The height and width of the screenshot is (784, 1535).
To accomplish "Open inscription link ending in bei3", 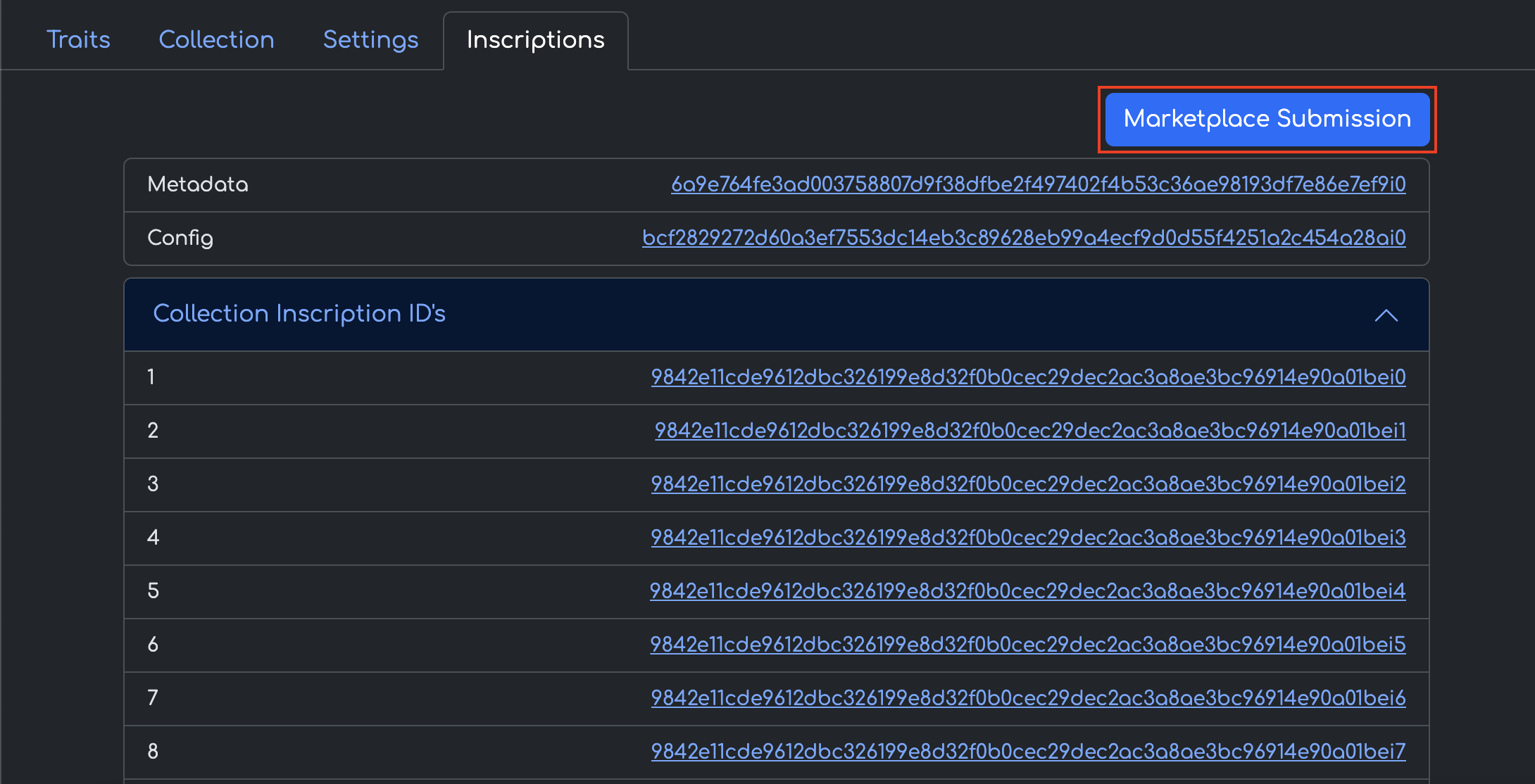I will pyautogui.click(x=1028, y=538).
